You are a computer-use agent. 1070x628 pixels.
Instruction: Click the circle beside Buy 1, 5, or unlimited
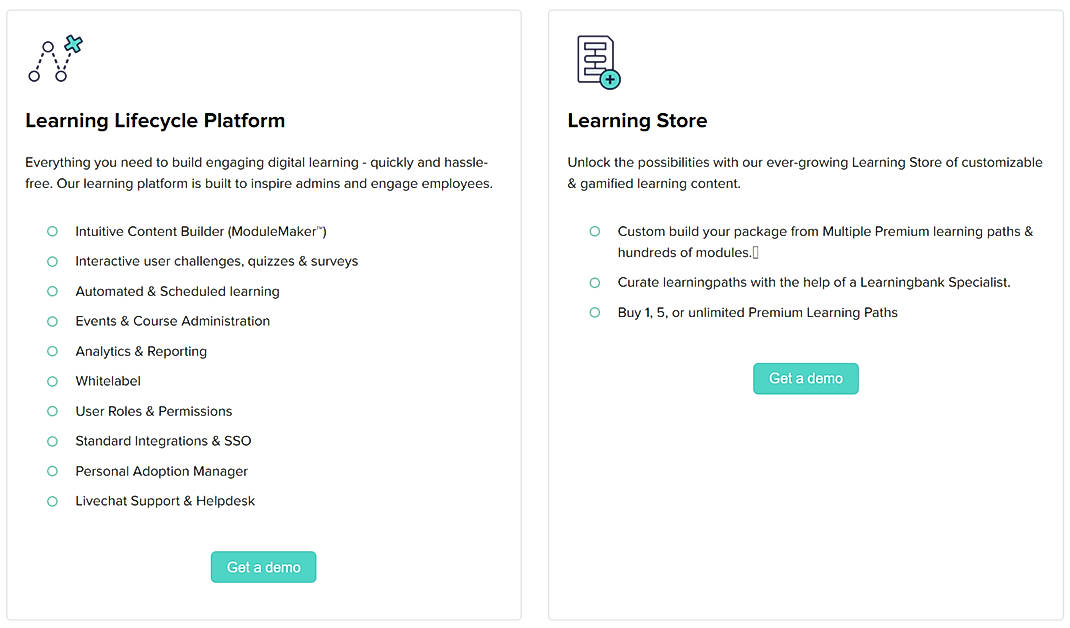(x=594, y=313)
